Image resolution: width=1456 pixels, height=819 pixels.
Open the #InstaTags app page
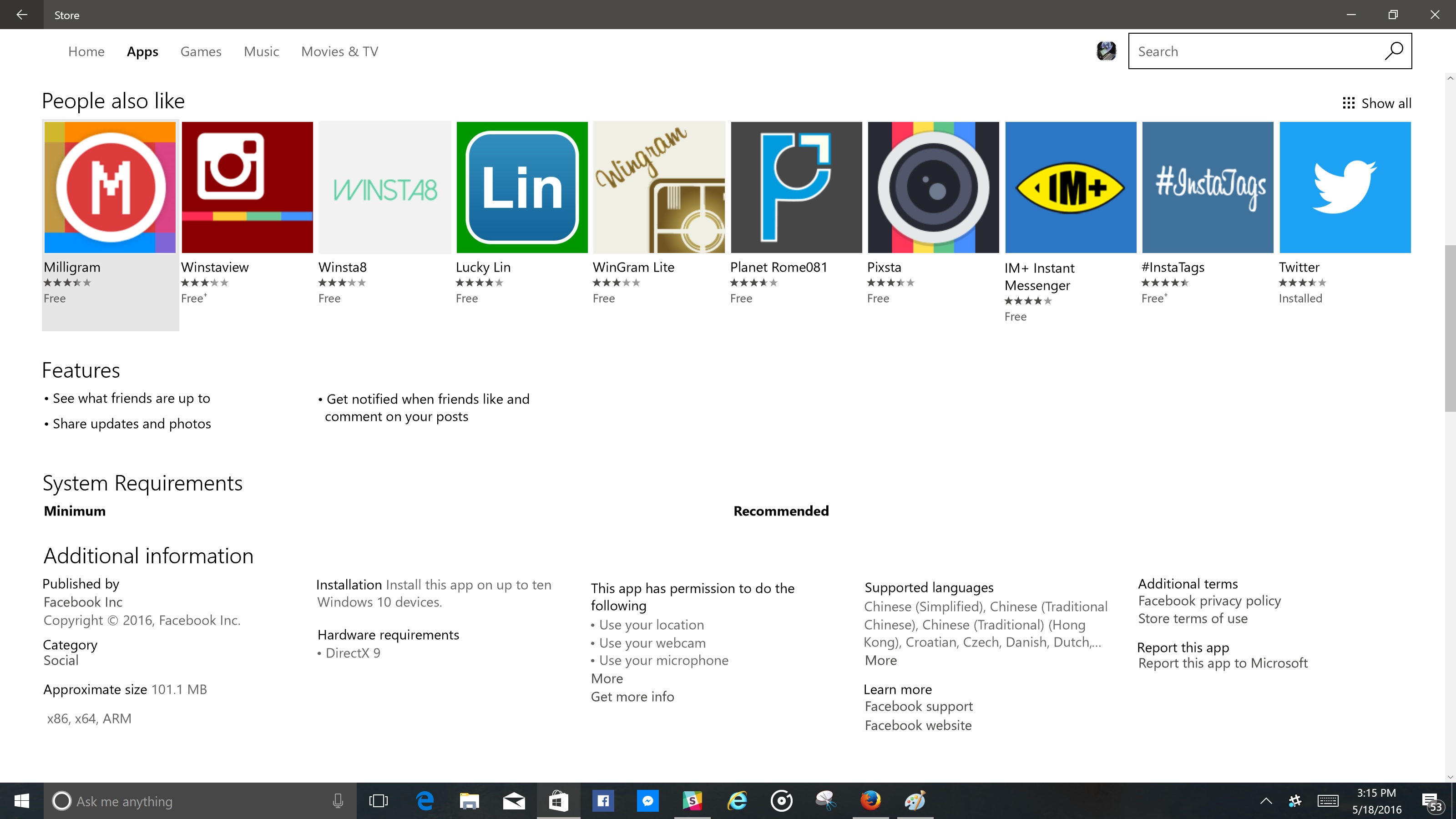tap(1207, 186)
